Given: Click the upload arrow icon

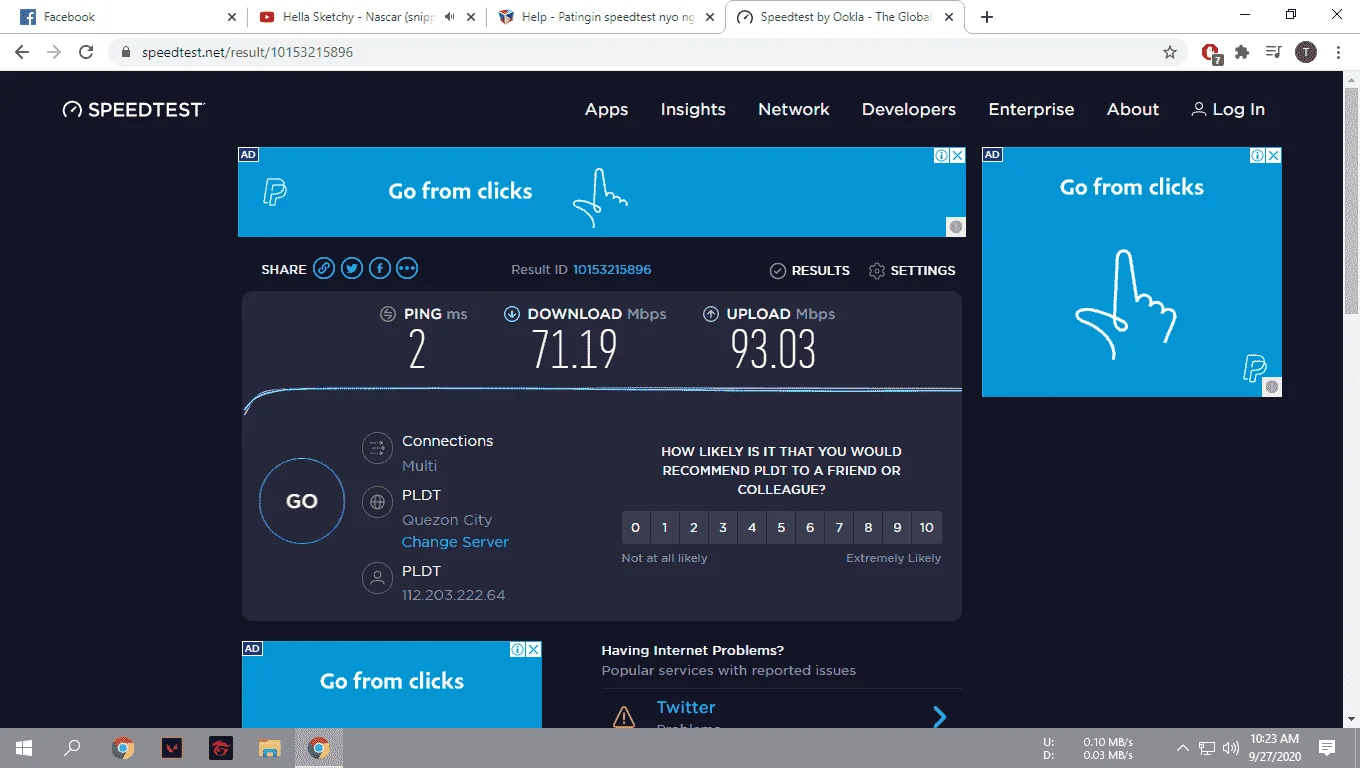Looking at the screenshot, I should click(711, 314).
